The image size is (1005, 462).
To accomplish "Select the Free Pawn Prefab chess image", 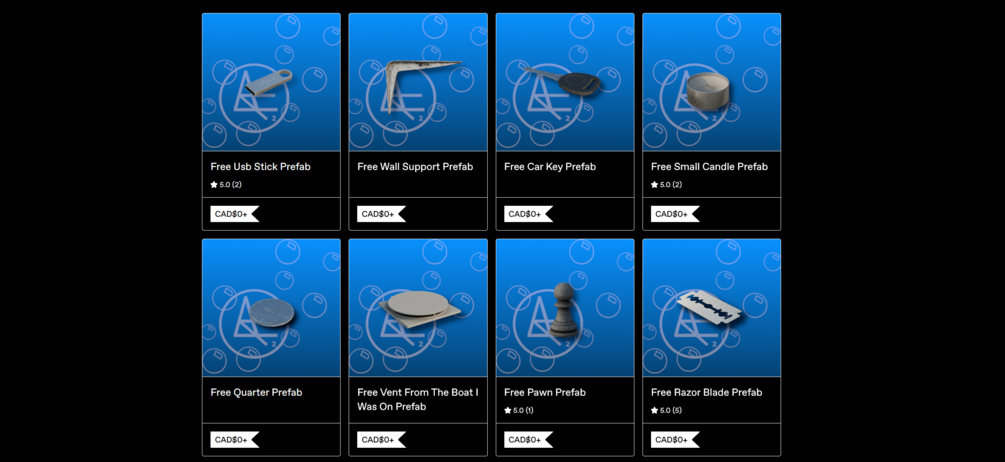I will tap(565, 308).
